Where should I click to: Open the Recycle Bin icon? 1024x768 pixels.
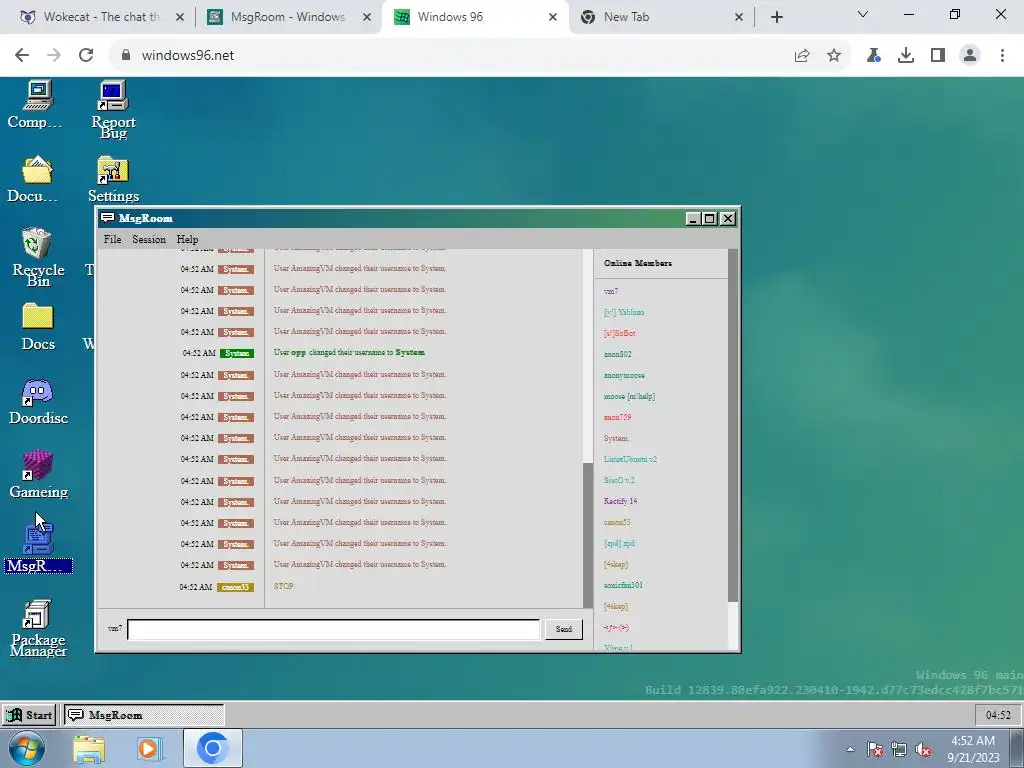37,257
